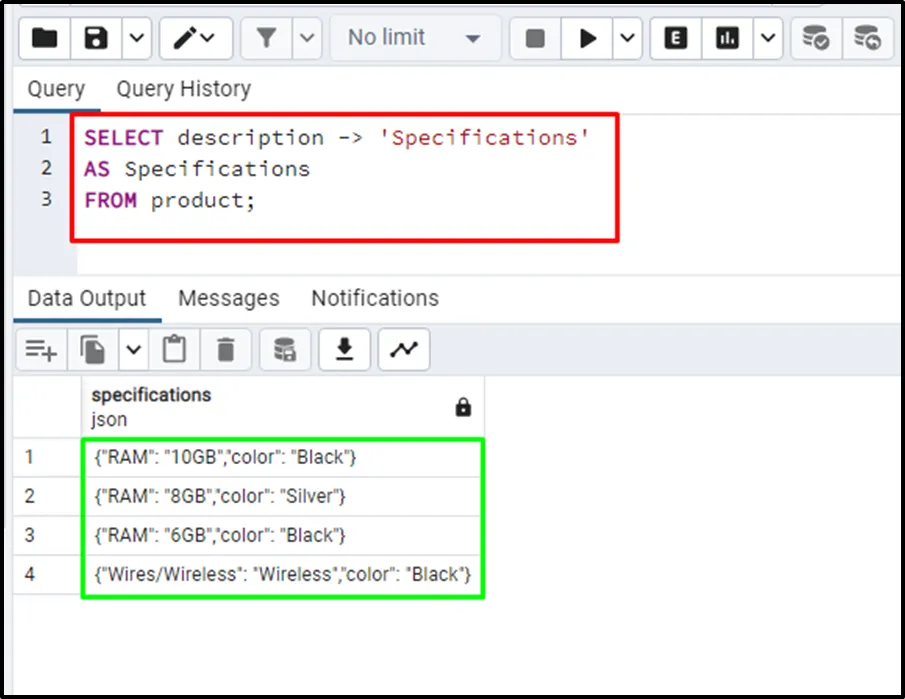Click the Explain query E icon
The width and height of the screenshot is (905, 699).
[676, 38]
